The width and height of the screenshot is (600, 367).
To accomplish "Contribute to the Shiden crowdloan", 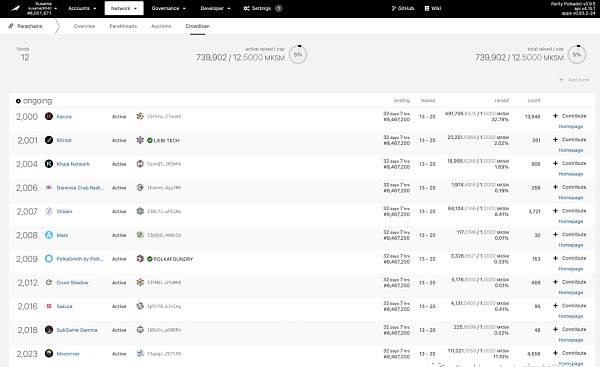I will (569, 211).
